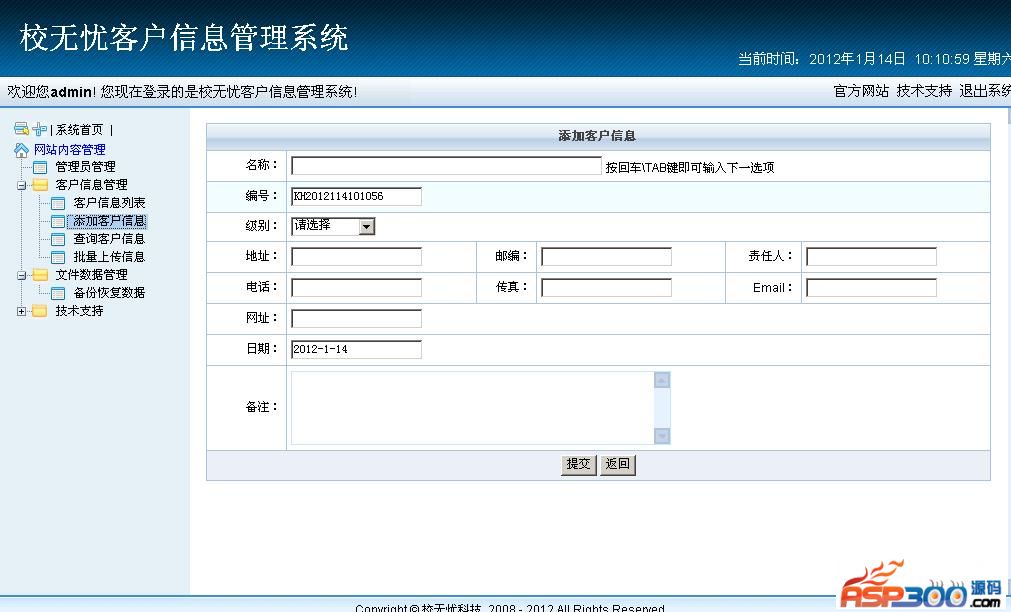1011x612 pixels.
Task: Focus the 网址 input field
Action: coord(357,319)
